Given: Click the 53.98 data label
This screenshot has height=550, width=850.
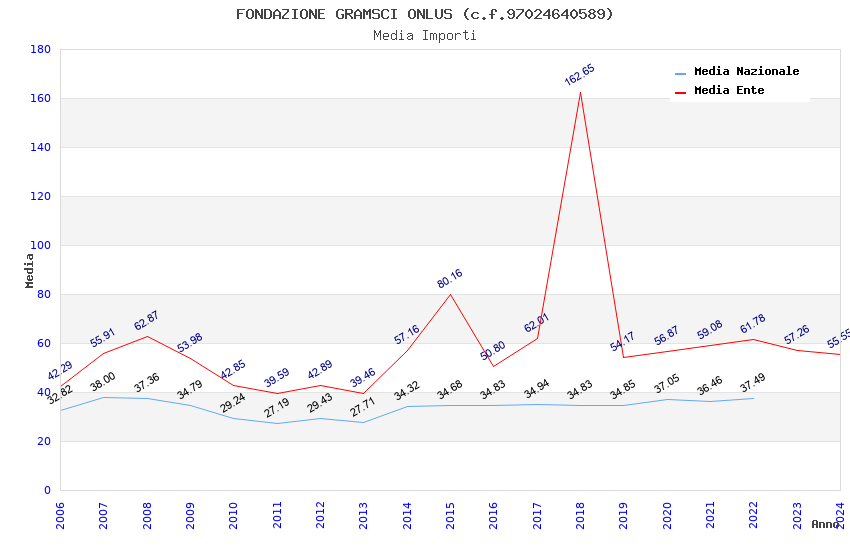Looking at the screenshot, I should [190, 342].
